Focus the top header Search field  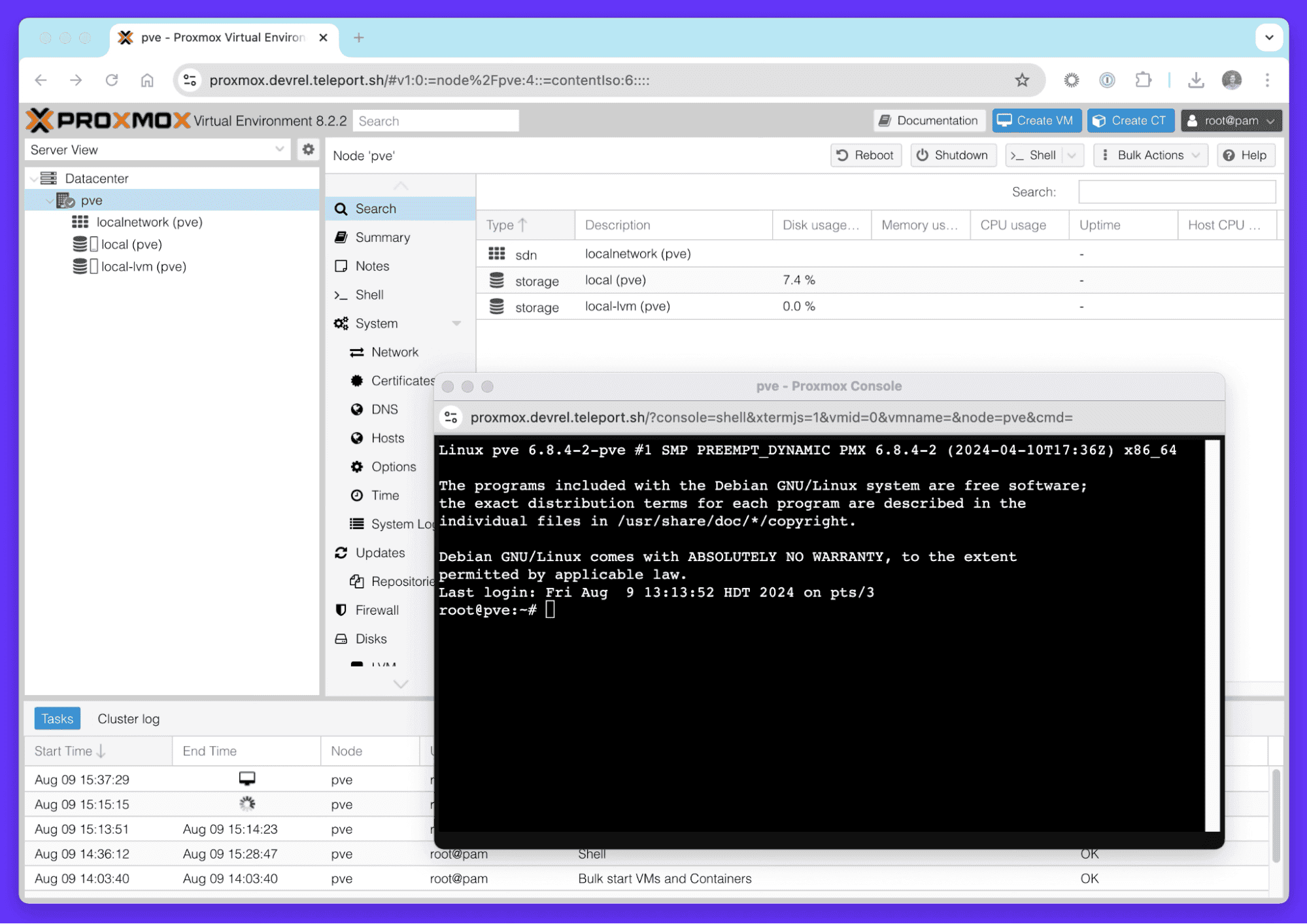pyautogui.click(x=435, y=121)
